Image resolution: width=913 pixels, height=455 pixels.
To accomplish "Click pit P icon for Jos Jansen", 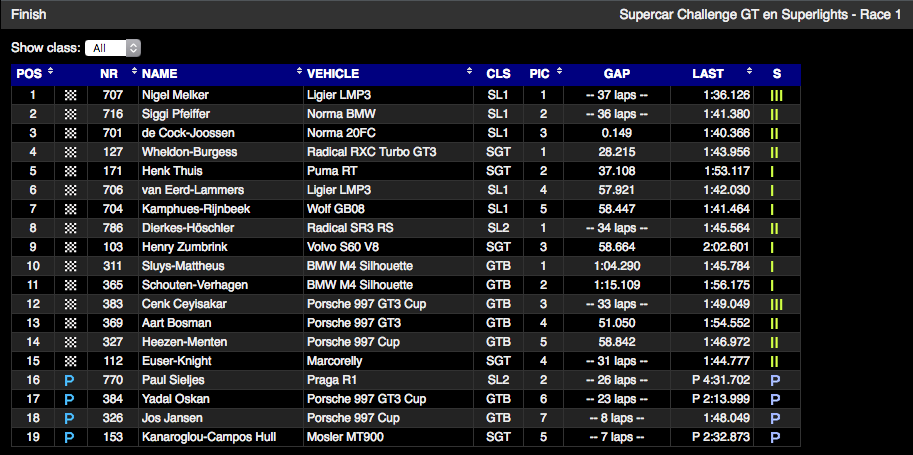I will (70, 418).
